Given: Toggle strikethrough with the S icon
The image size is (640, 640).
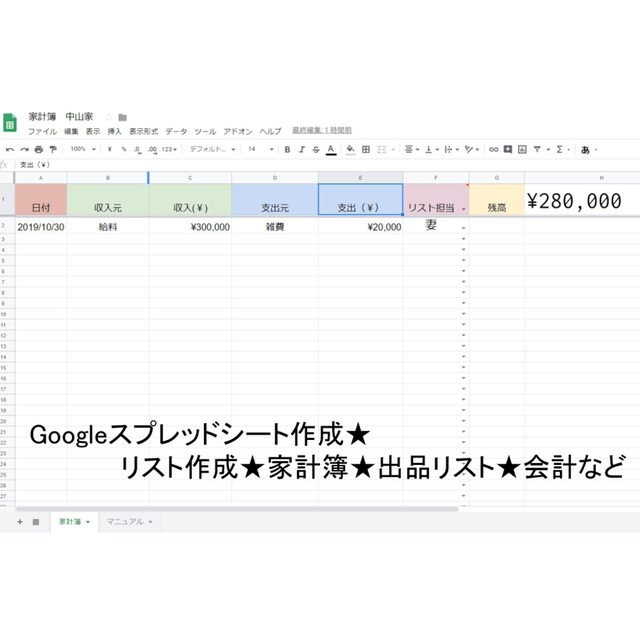Looking at the screenshot, I should 316,149.
